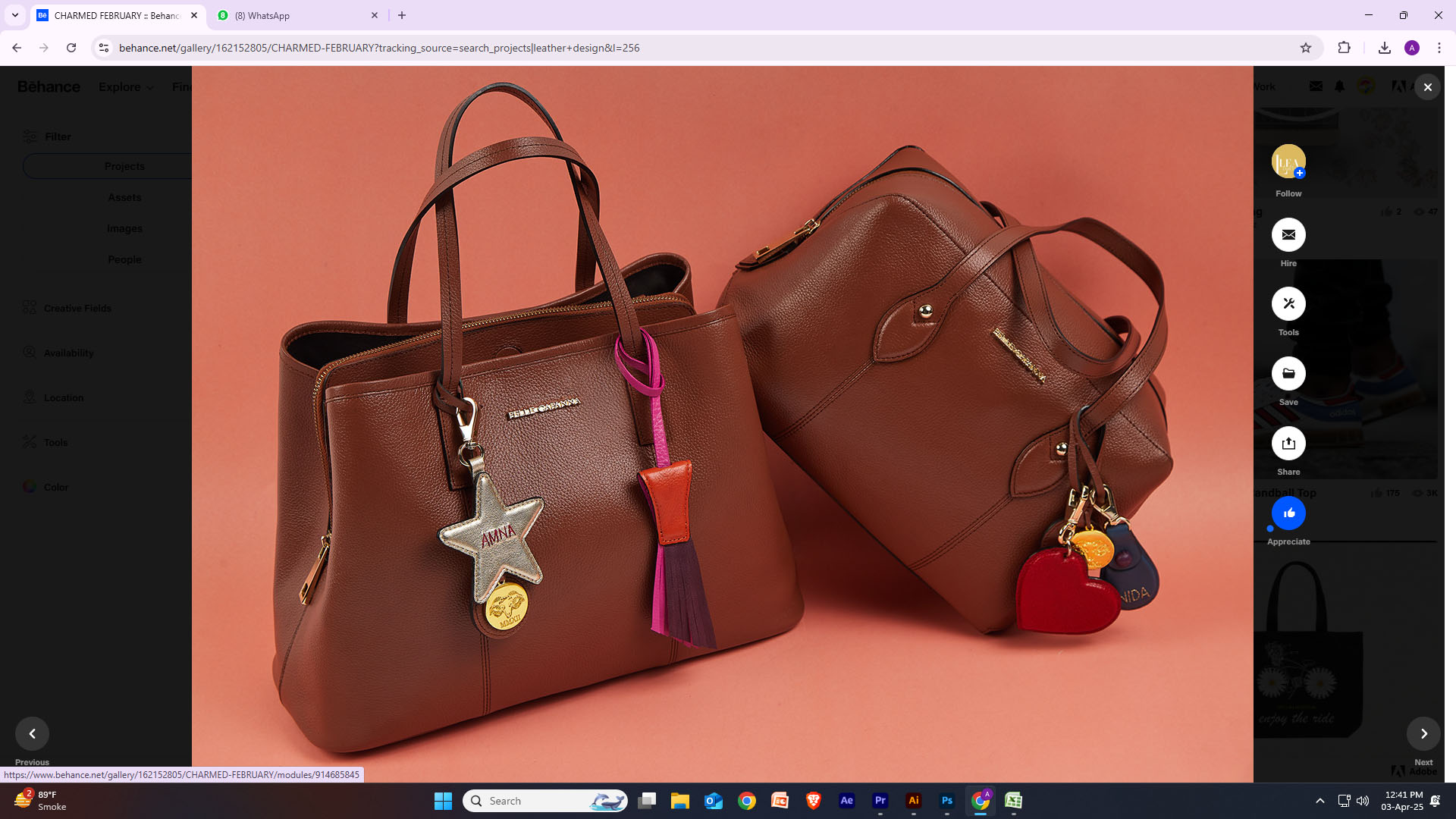This screenshot has height=819, width=1456.
Task: Click the Hire envelope icon
Action: click(1288, 235)
